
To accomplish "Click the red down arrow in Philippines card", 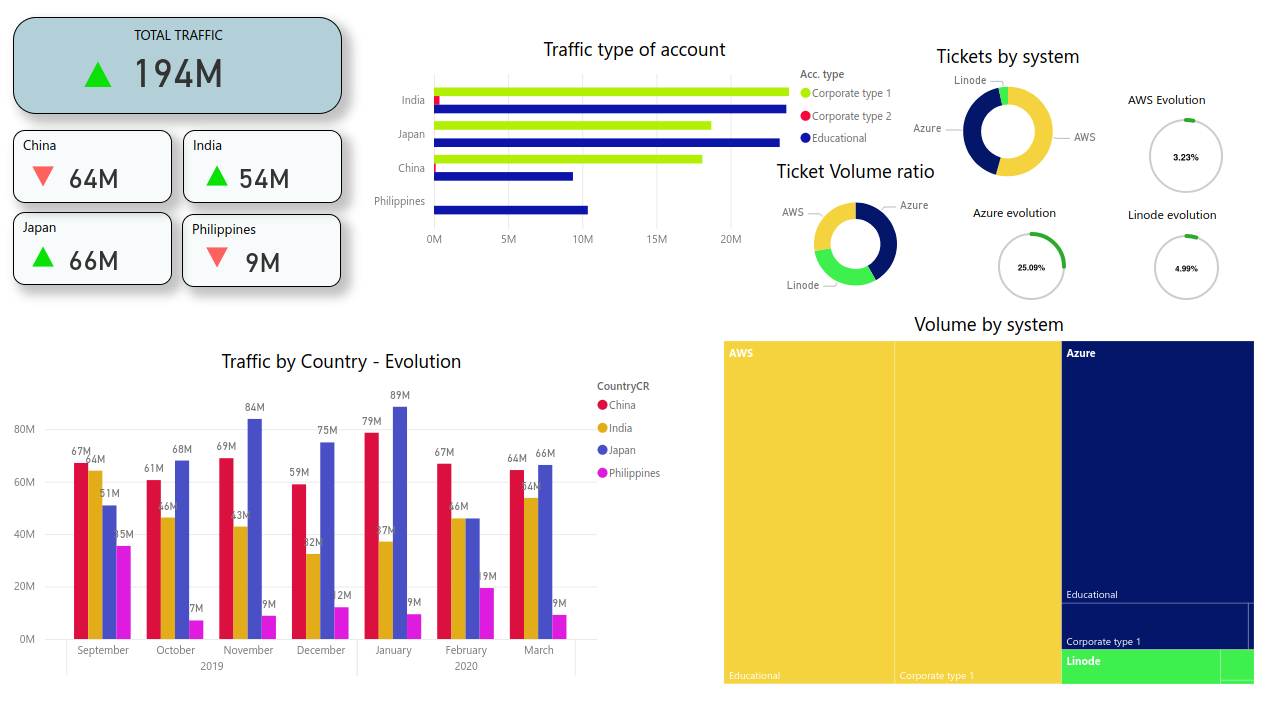I will tap(217, 258).
